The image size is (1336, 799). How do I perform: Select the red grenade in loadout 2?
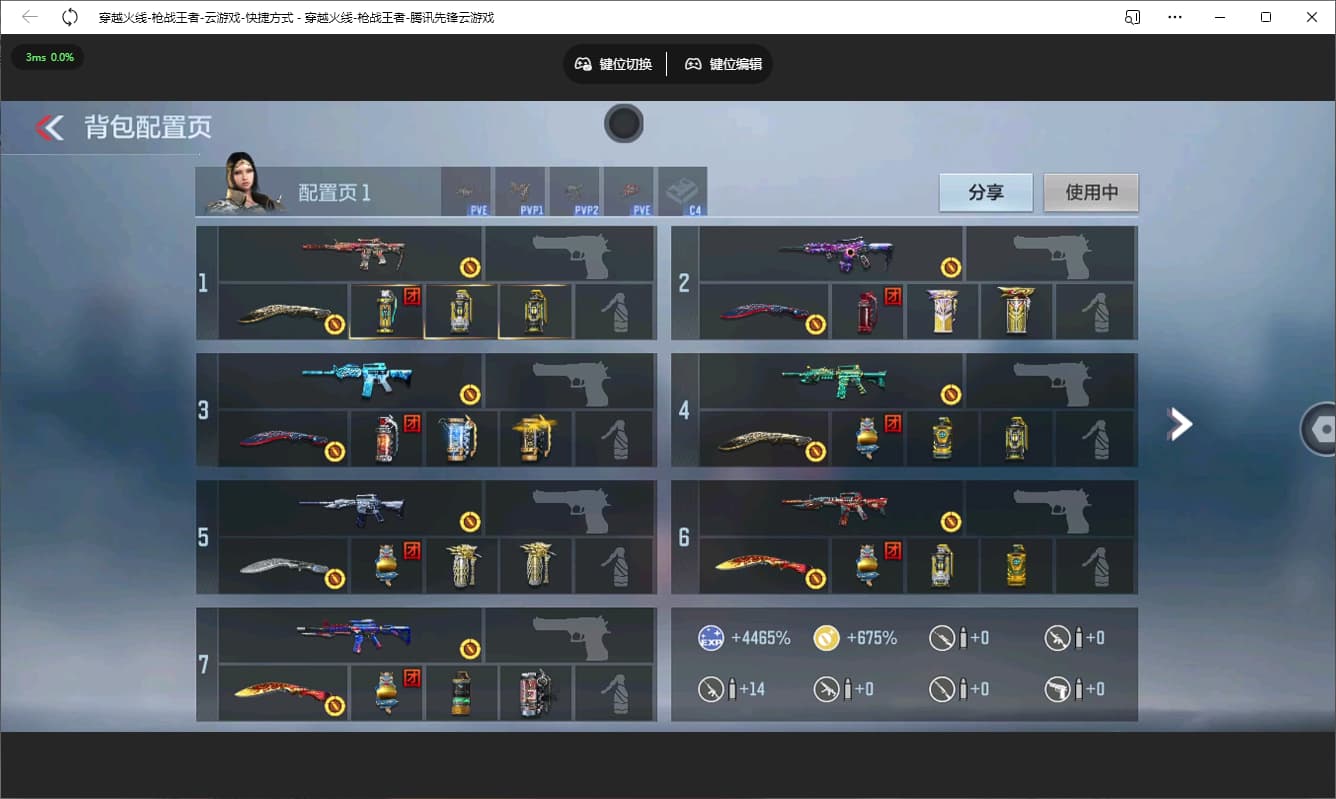pos(867,312)
